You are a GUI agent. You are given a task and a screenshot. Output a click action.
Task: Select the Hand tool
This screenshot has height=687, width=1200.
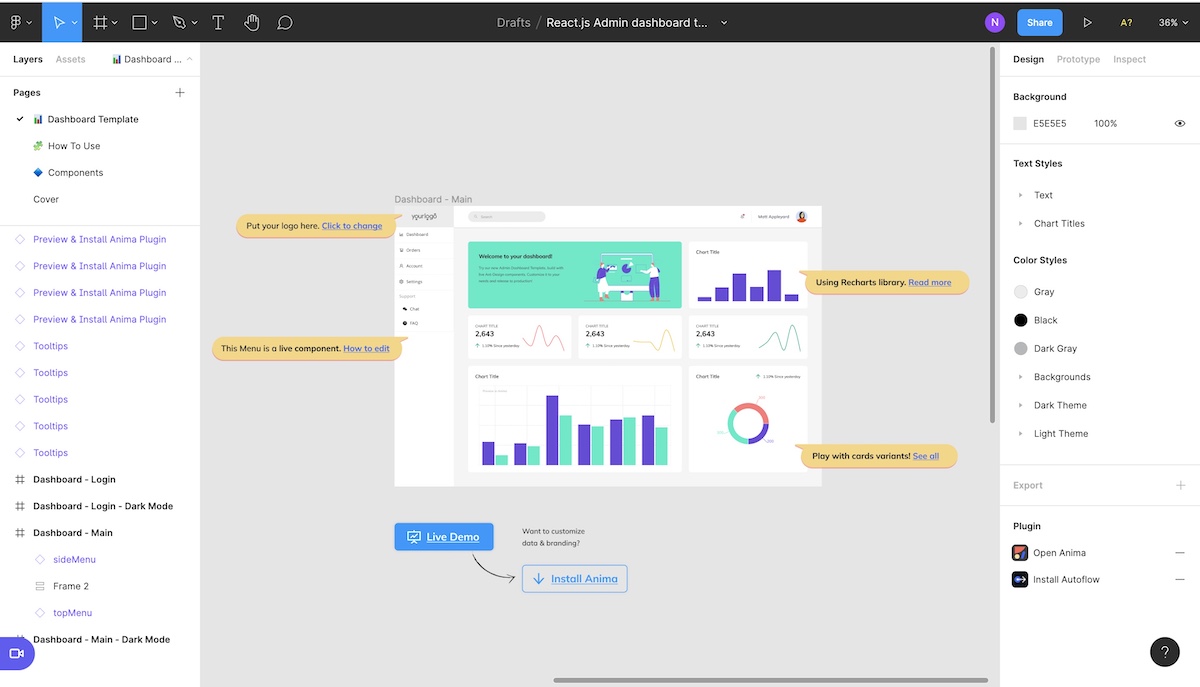(251, 22)
